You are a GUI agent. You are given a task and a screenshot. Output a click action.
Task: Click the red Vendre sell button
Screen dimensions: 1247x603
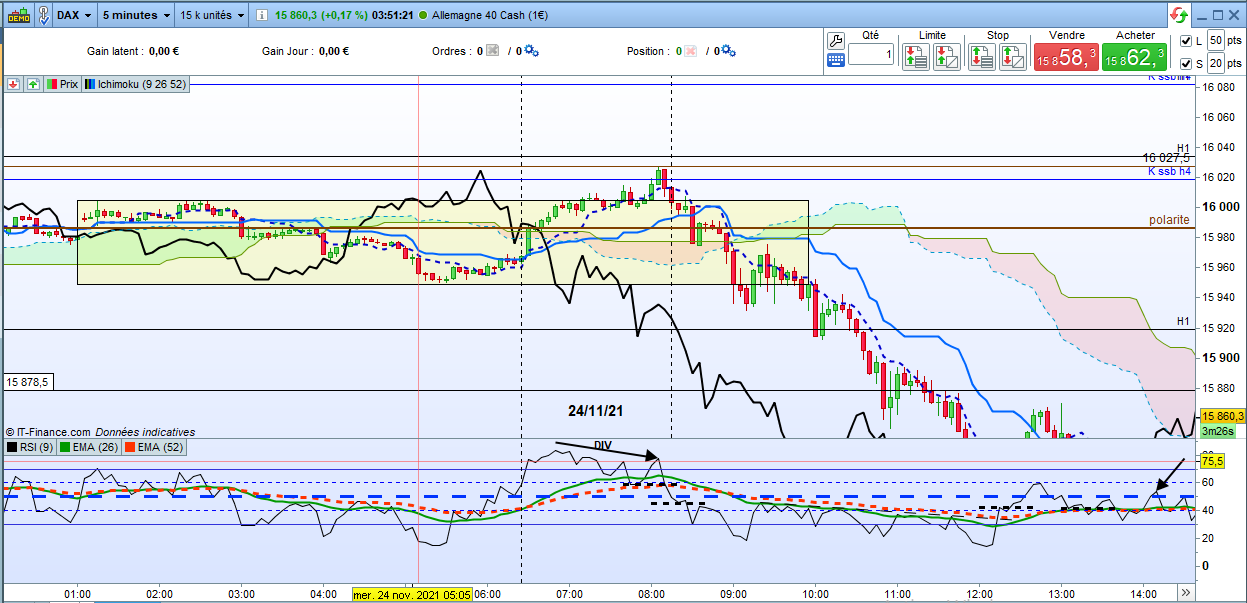click(x=1066, y=57)
